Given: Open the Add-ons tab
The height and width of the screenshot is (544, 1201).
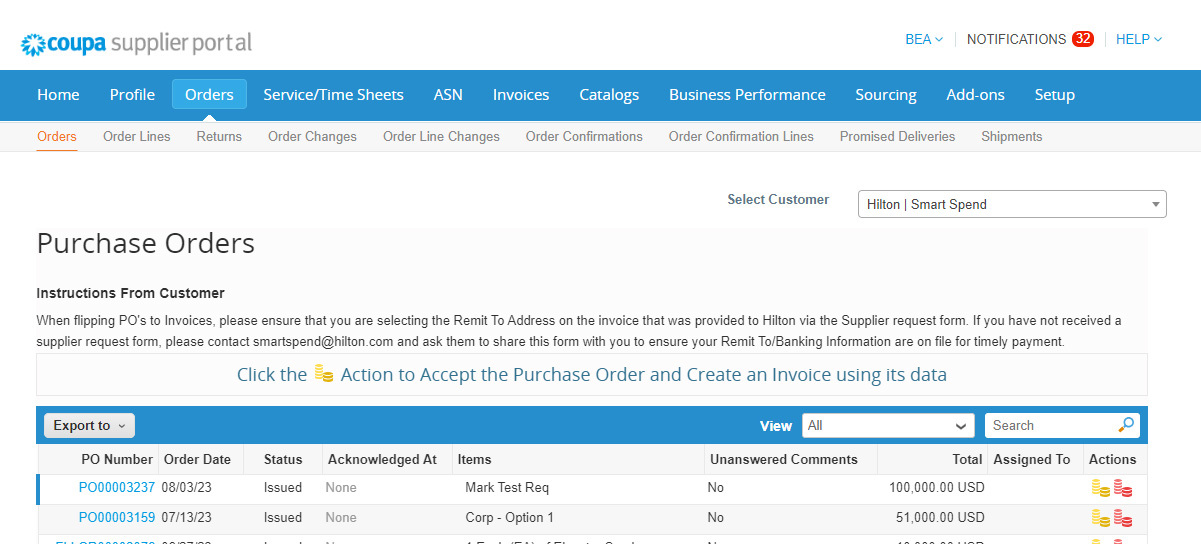Looking at the screenshot, I should [x=975, y=94].
